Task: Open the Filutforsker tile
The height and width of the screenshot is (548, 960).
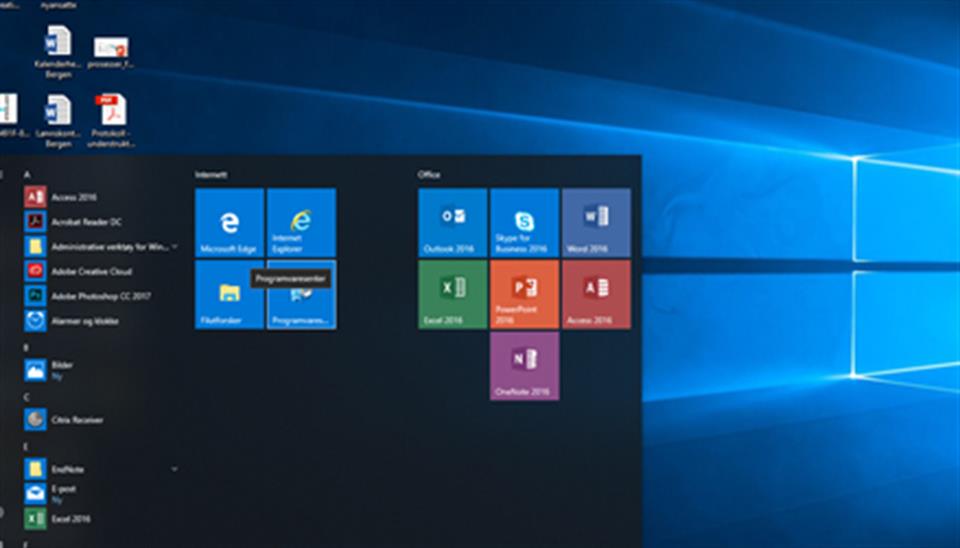Action: 229,295
